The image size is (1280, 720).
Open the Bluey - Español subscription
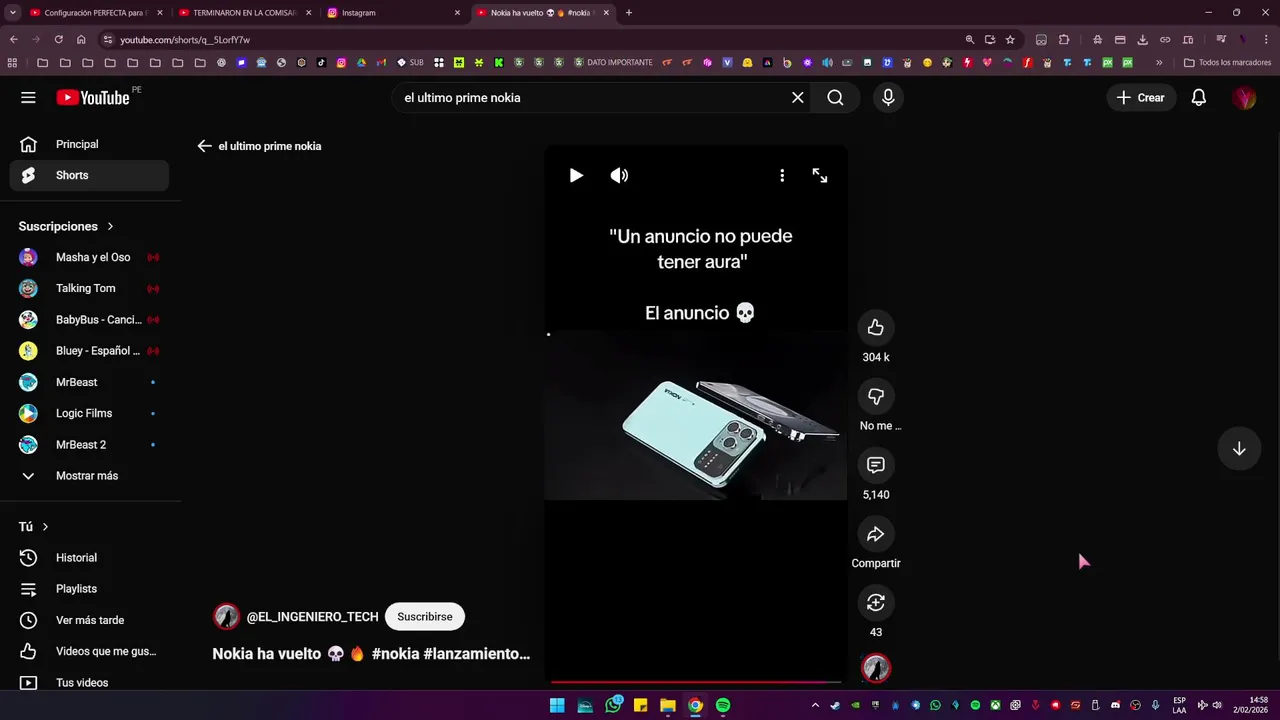[x=89, y=351]
